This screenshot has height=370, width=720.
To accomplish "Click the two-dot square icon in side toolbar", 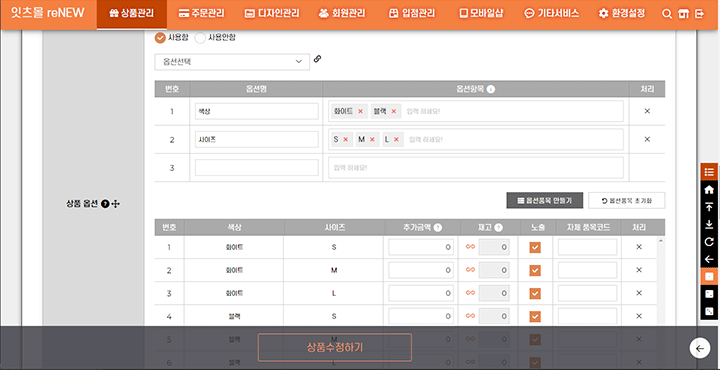I will pos(709,294).
